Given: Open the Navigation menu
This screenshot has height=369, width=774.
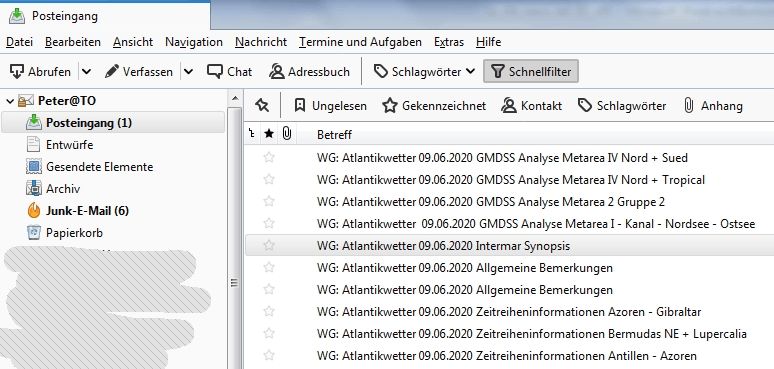Looking at the screenshot, I should (194, 42).
